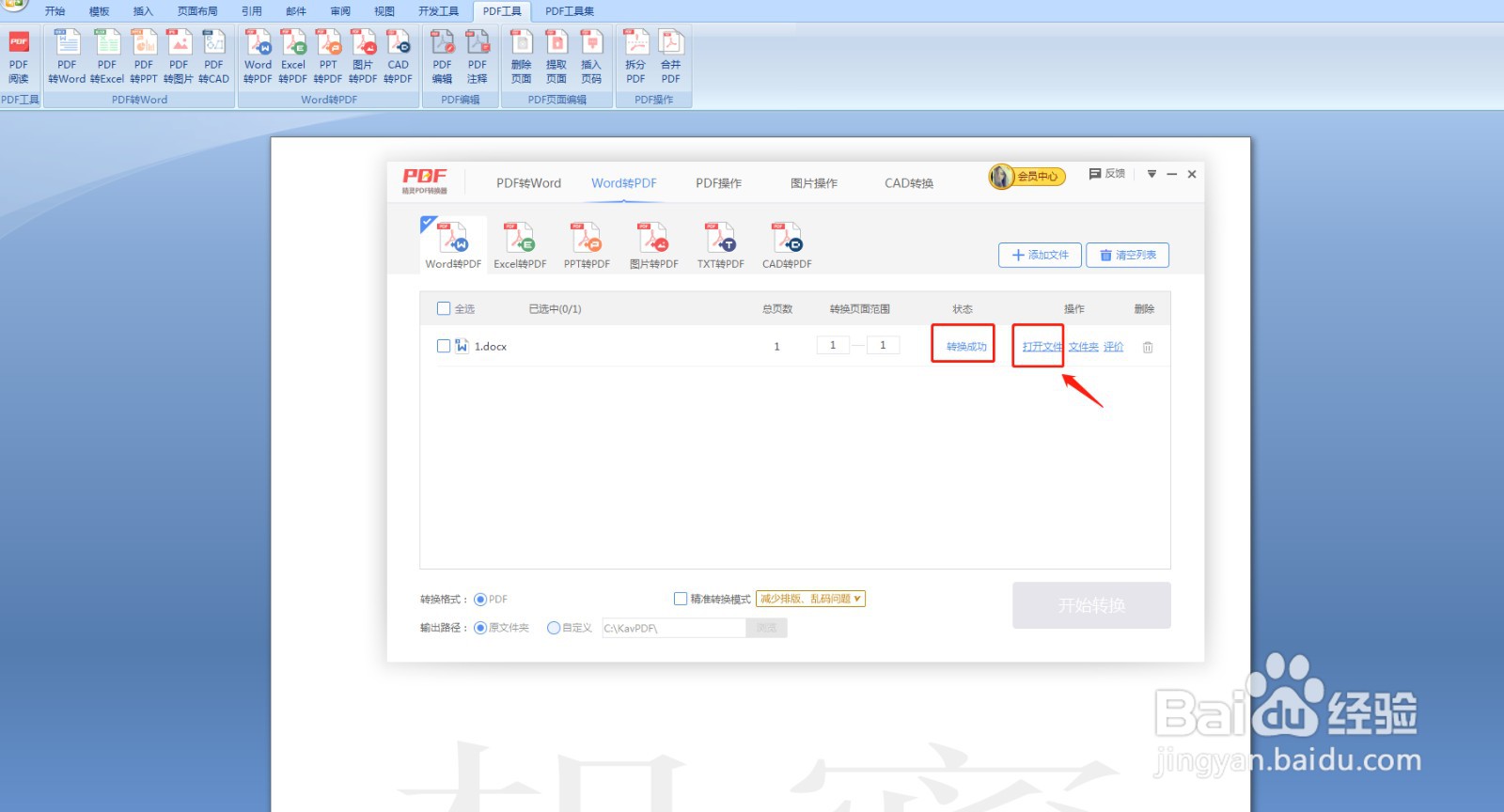Delete 1.docx using the trash icon

[x=1148, y=347]
